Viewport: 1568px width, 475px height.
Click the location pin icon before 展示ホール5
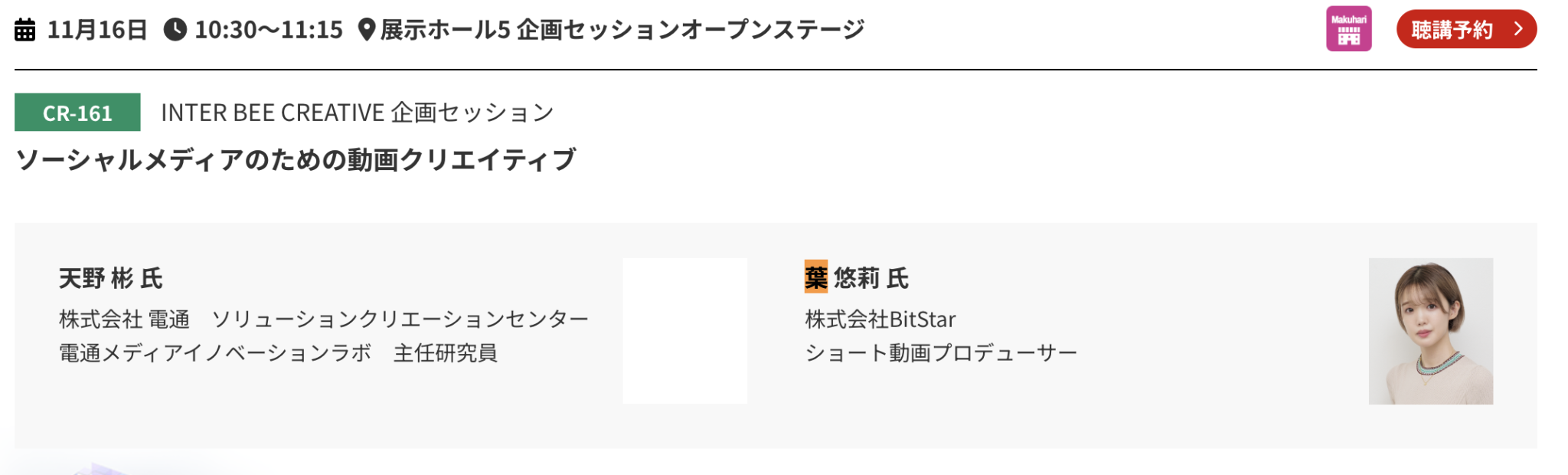[x=367, y=30]
